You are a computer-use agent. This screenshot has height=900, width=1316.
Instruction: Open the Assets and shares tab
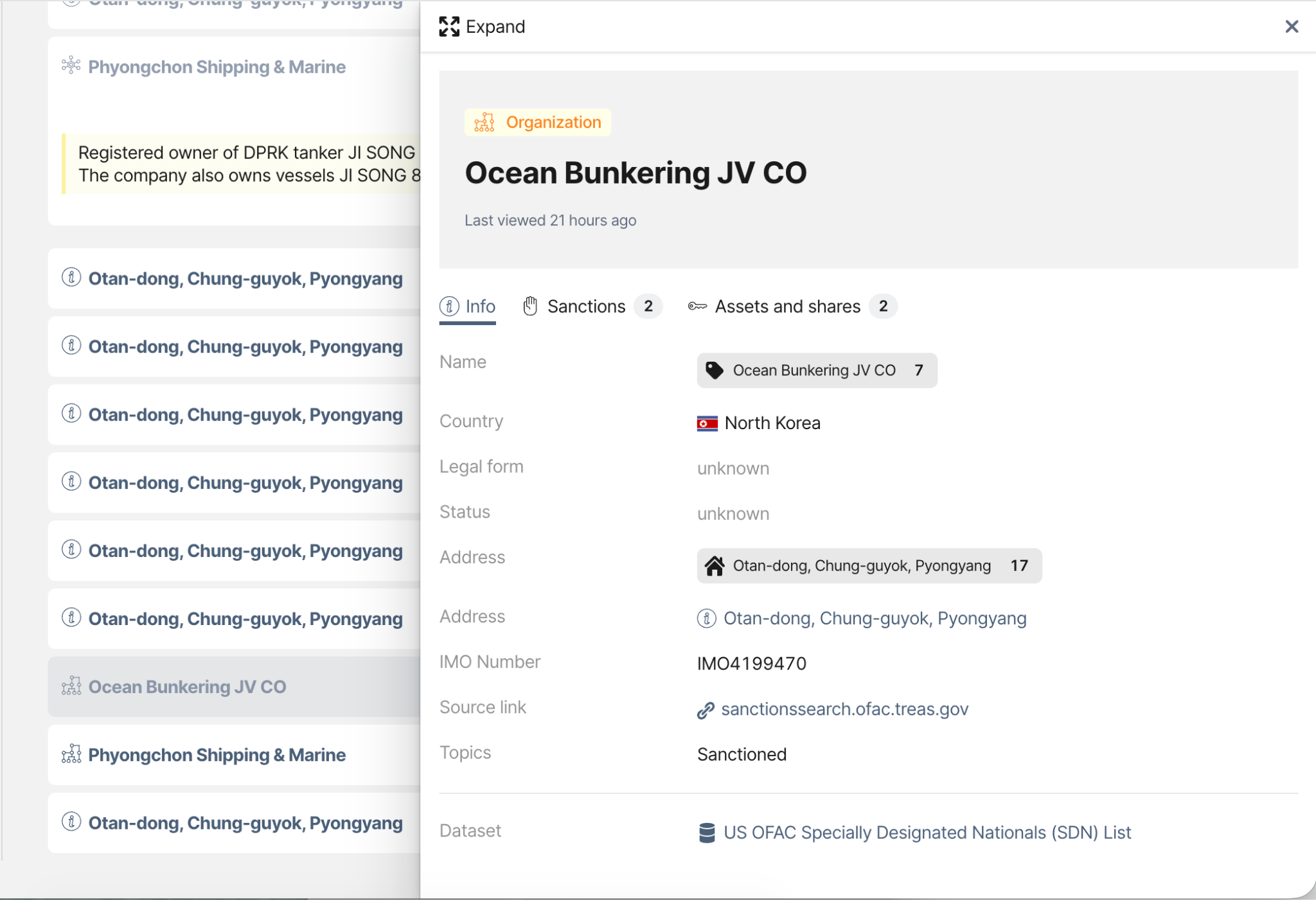(792, 307)
